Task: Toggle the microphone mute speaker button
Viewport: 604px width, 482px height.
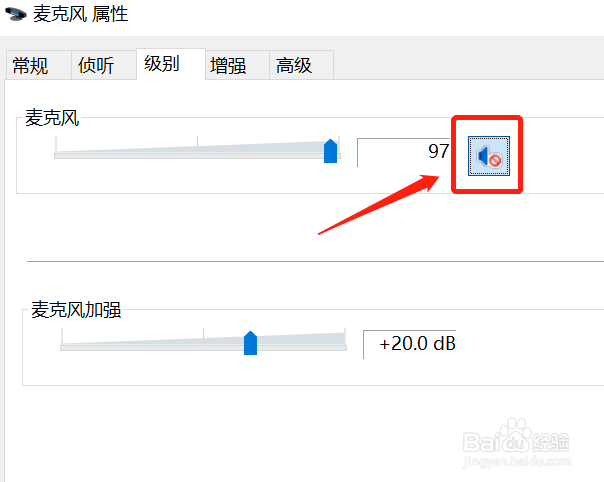Action: (489, 156)
